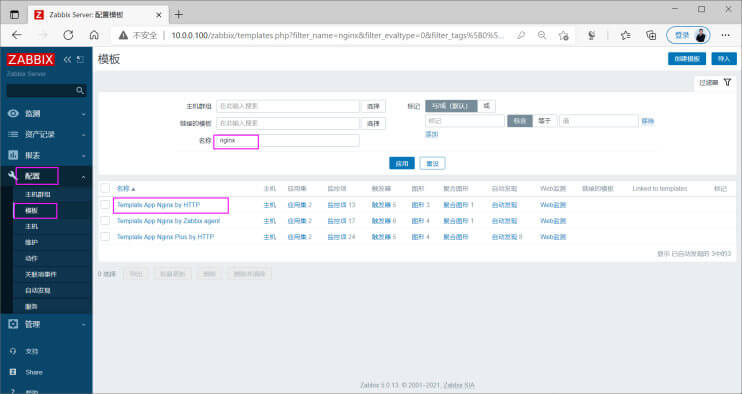Open the browser collections icon
This screenshot has height=394, width=742.
[651, 35]
